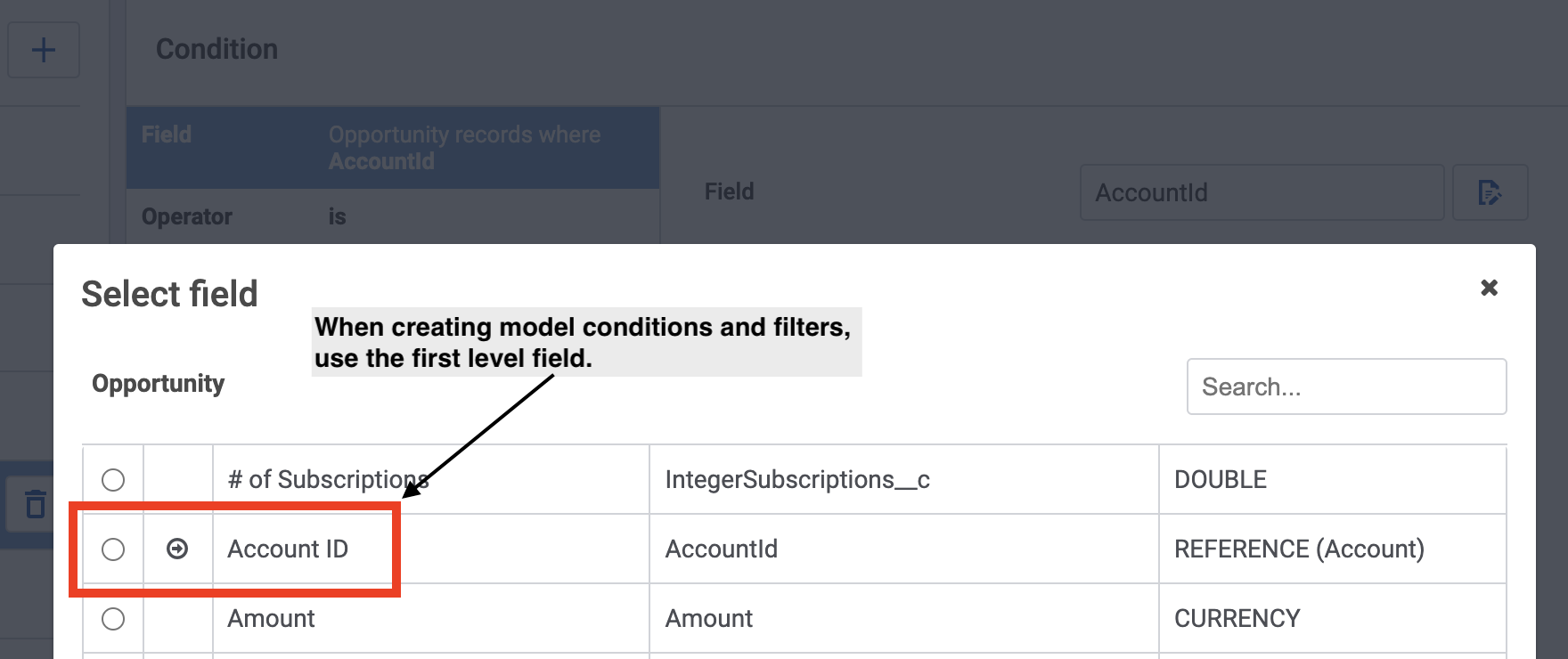Screen dimensions: 1568x659
Task: Click the AccountId API name cell in the table
Action: point(722,549)
